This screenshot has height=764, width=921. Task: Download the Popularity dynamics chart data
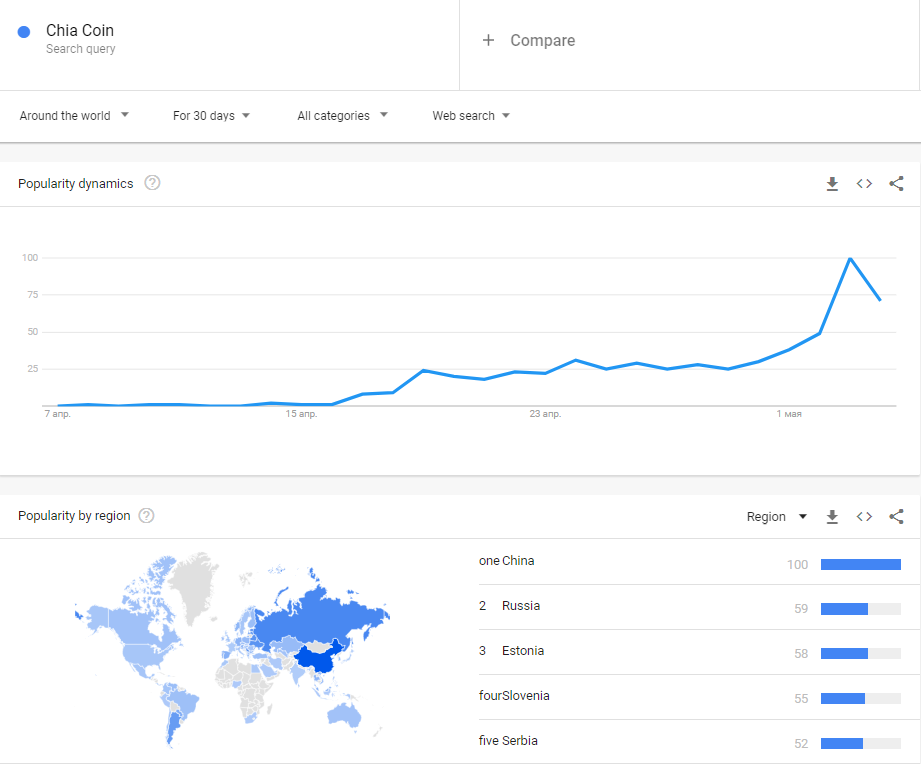[x=832, y=184]
